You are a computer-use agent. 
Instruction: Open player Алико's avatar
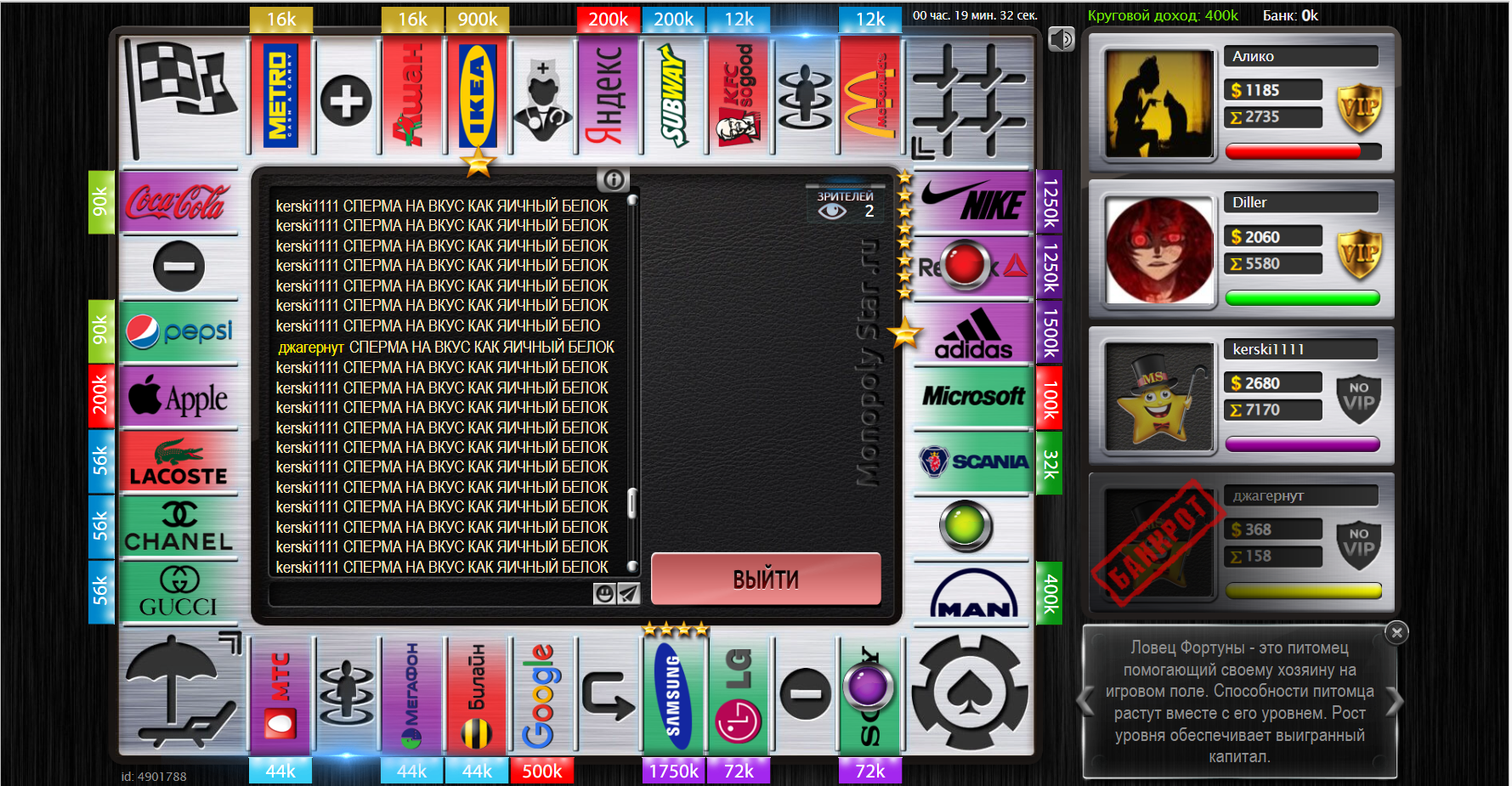coord(1159,105)
